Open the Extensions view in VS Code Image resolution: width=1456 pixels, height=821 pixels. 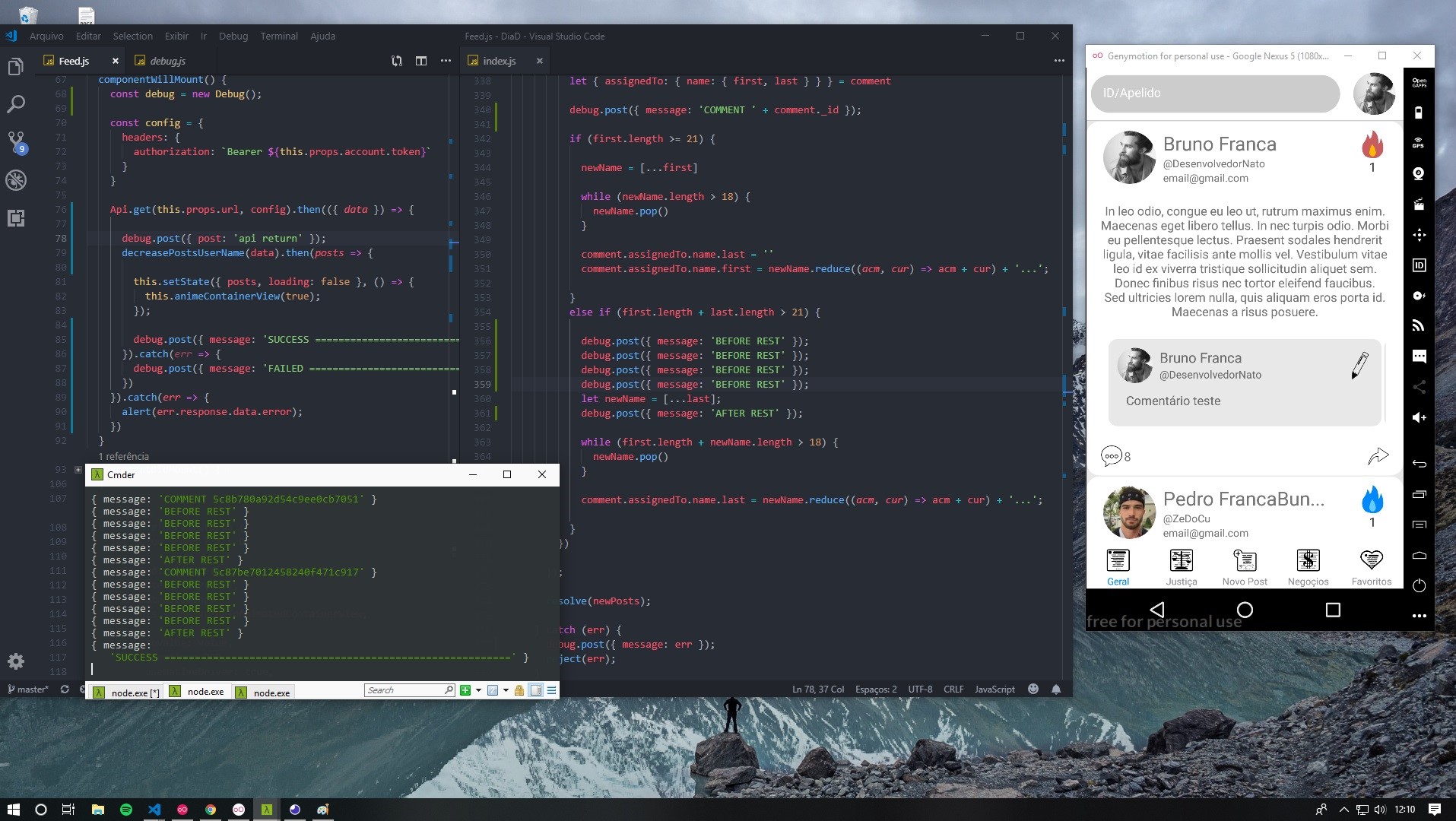click(16, 219)
